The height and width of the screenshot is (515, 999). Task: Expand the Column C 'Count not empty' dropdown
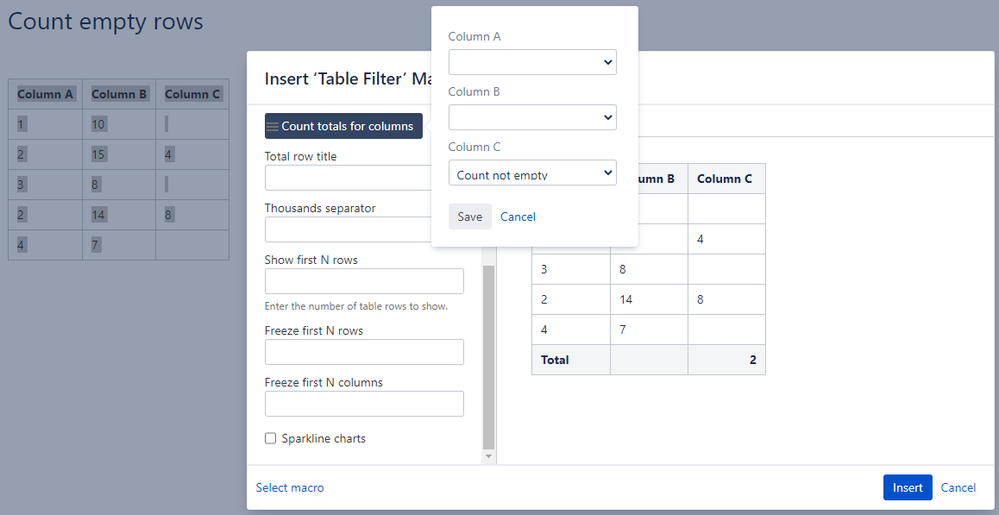(x=533, y=173)
